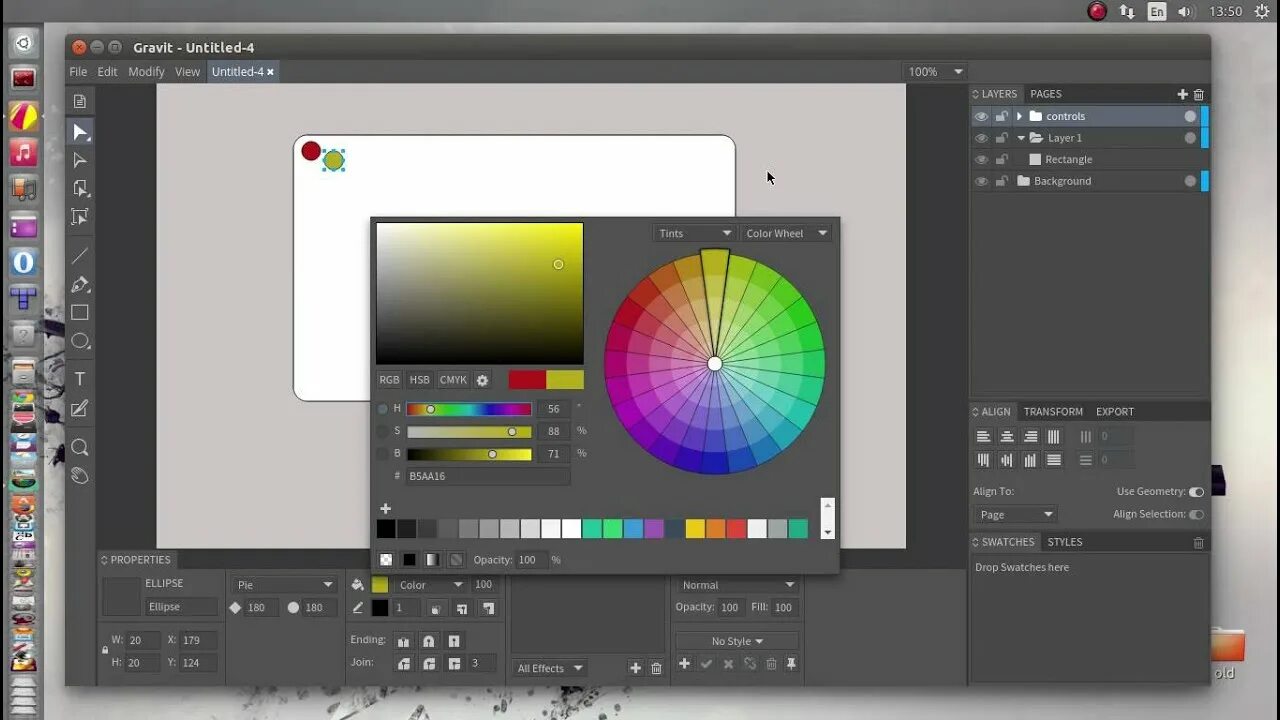The height and width of the screenshot is (720, 1280).
Task: Select the Layer select tool
Action: pos(80,188)
